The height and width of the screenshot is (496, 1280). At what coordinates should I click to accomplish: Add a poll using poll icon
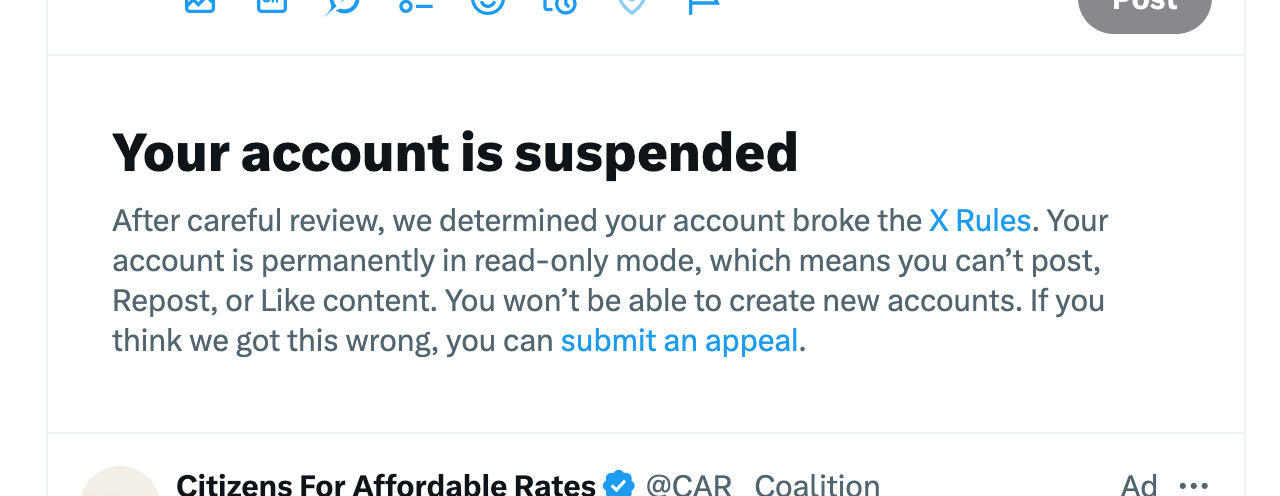click(x=415, y=4)
